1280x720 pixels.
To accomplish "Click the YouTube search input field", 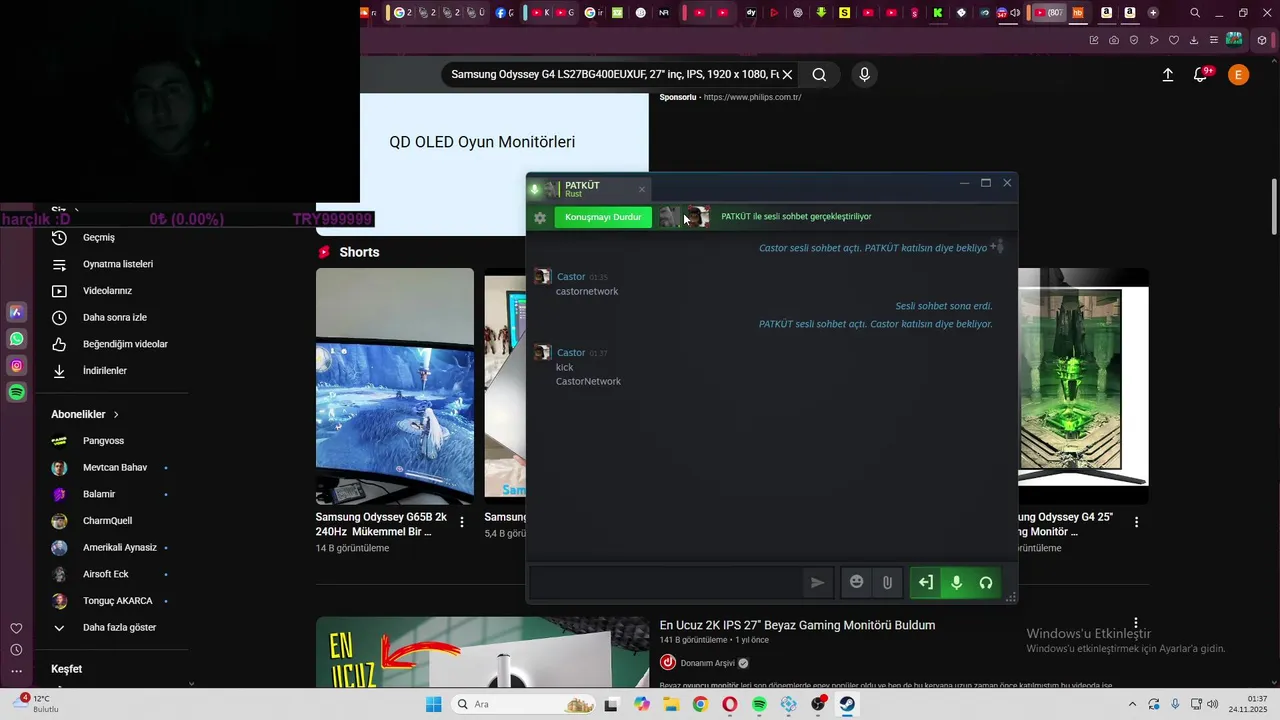I will coord(614,74).
